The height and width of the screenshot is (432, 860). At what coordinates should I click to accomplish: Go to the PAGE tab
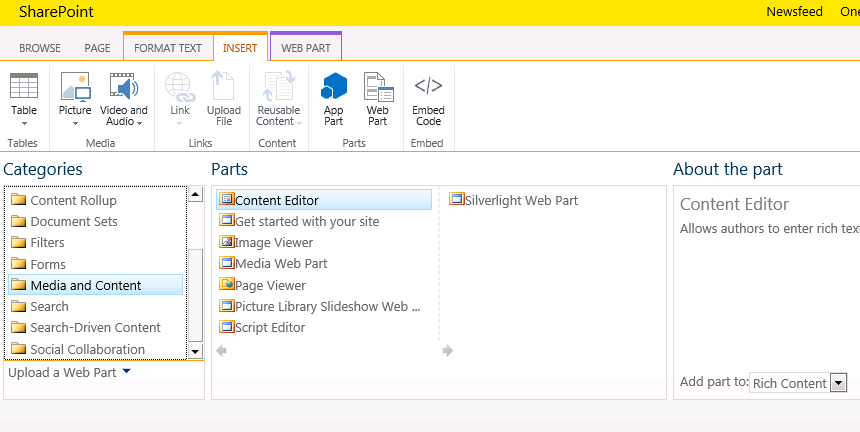click(x=97, y=48)
